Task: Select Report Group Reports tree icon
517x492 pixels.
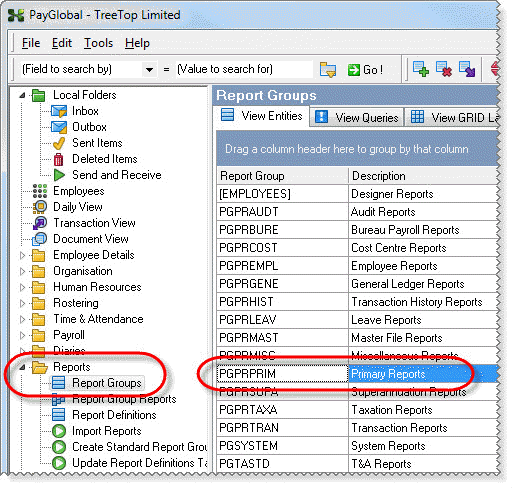Action: tap(59, 399)
